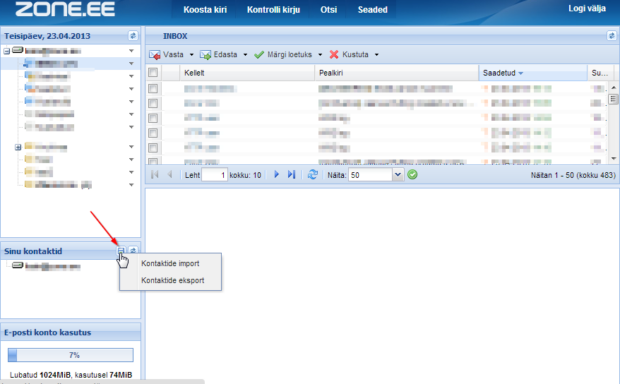Screen dimensions: 620x384
Task: Go to the next page icon
Action: coord(276,174)
